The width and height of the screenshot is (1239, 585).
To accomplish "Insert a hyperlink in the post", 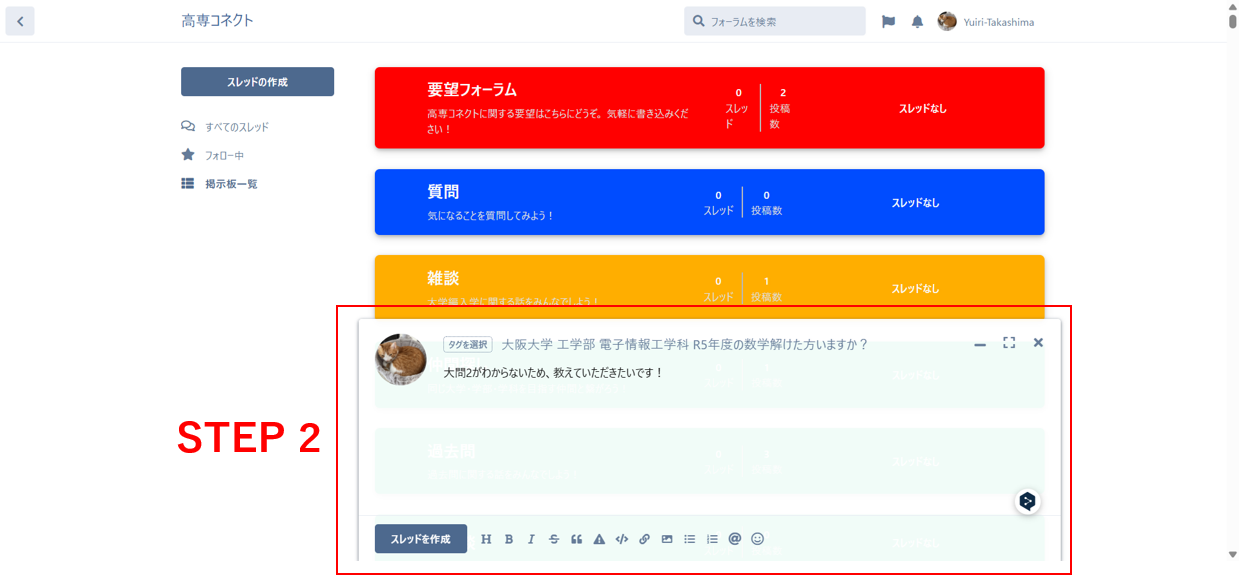I will point(644,538).
